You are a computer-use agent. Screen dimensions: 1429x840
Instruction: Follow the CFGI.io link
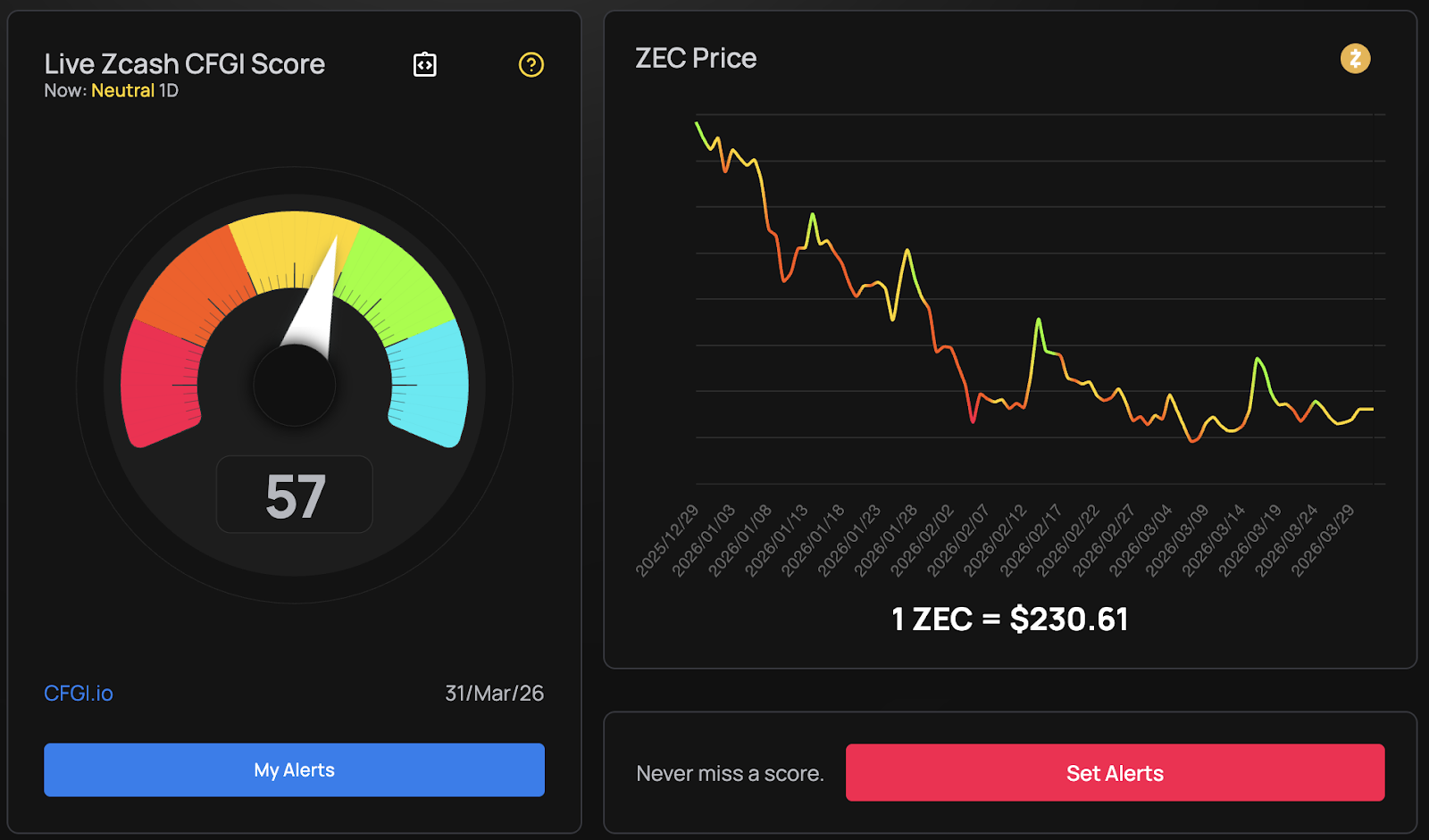point(79,693)
